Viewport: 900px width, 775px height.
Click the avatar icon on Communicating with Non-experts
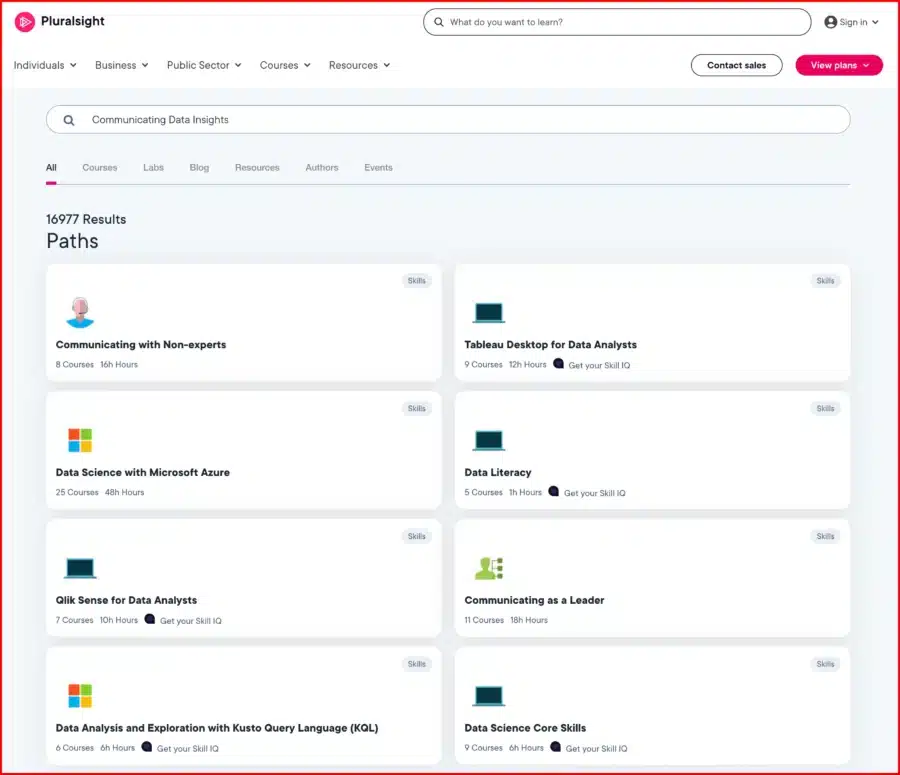(80, 311)
